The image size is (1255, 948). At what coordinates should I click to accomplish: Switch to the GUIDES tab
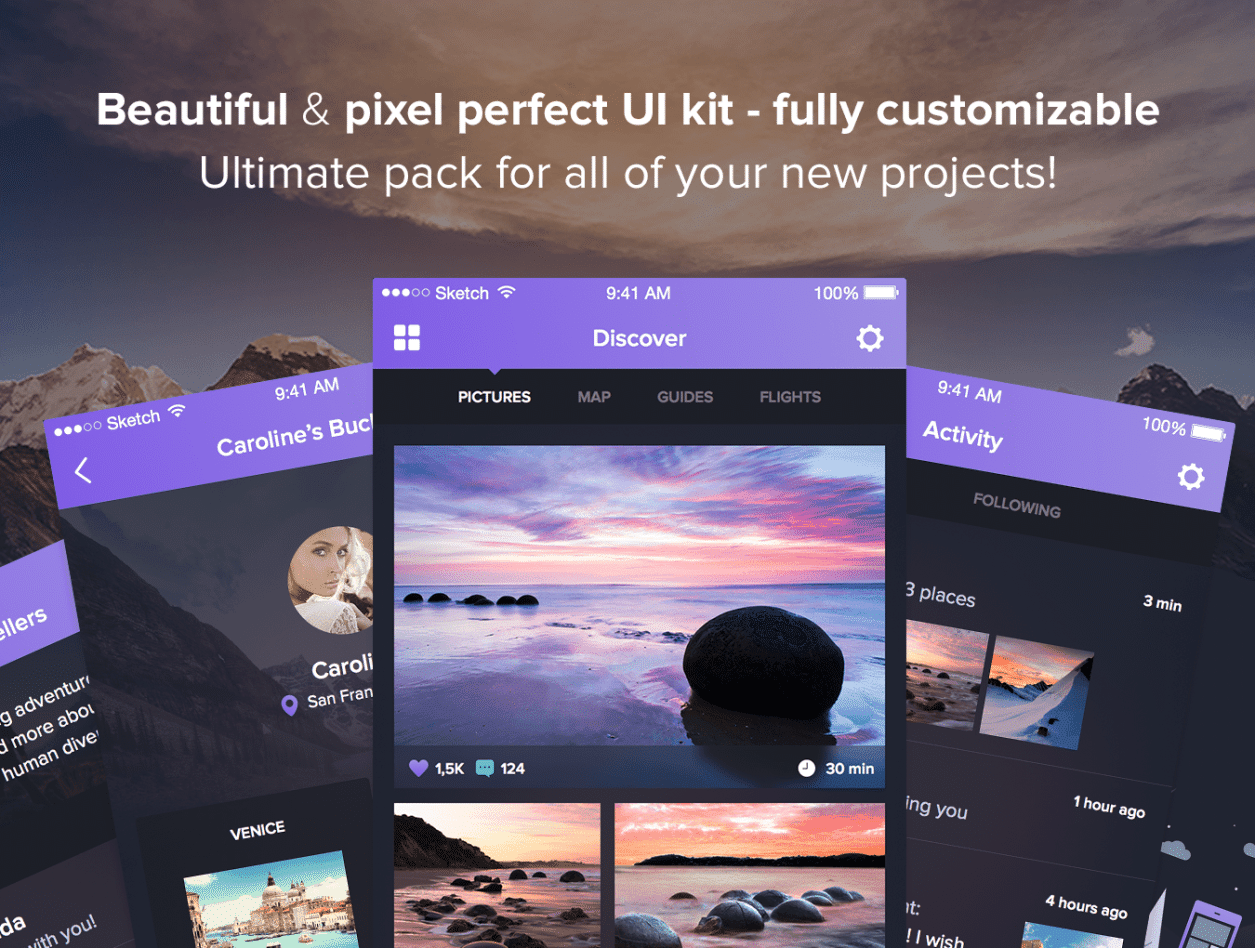pos(685,397)
